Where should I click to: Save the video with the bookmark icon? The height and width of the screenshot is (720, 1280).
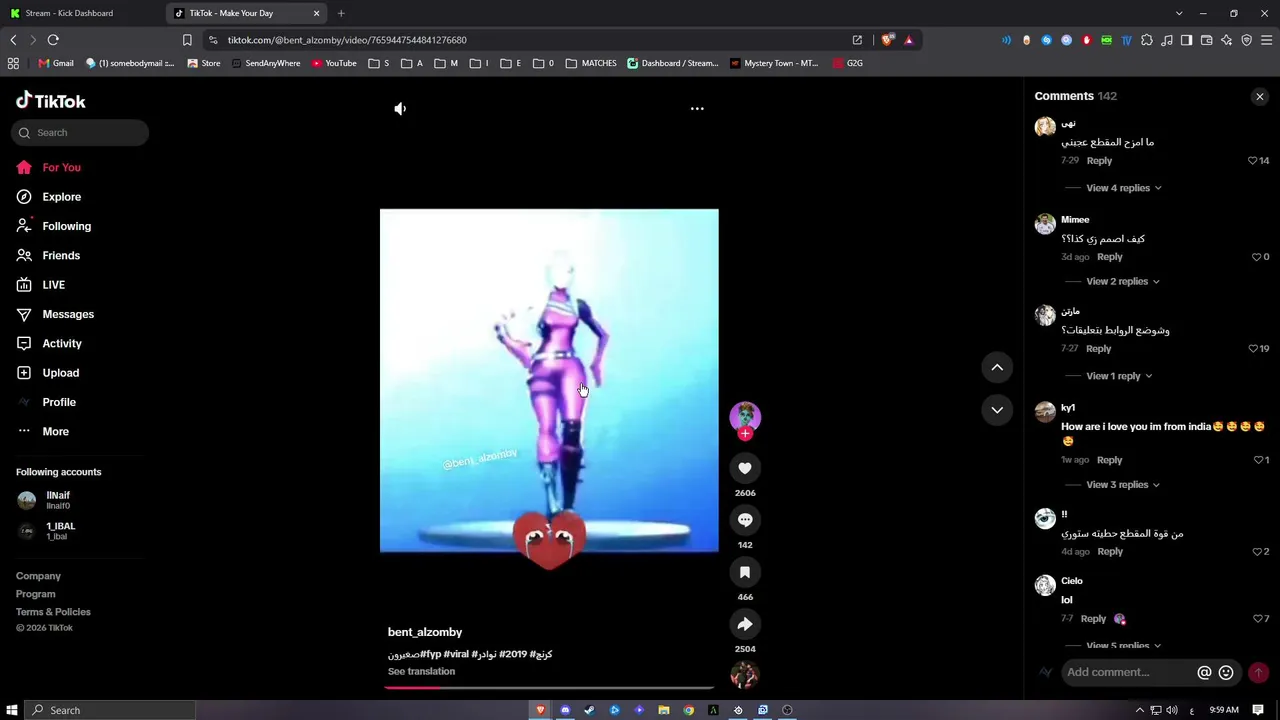[745, 572]
